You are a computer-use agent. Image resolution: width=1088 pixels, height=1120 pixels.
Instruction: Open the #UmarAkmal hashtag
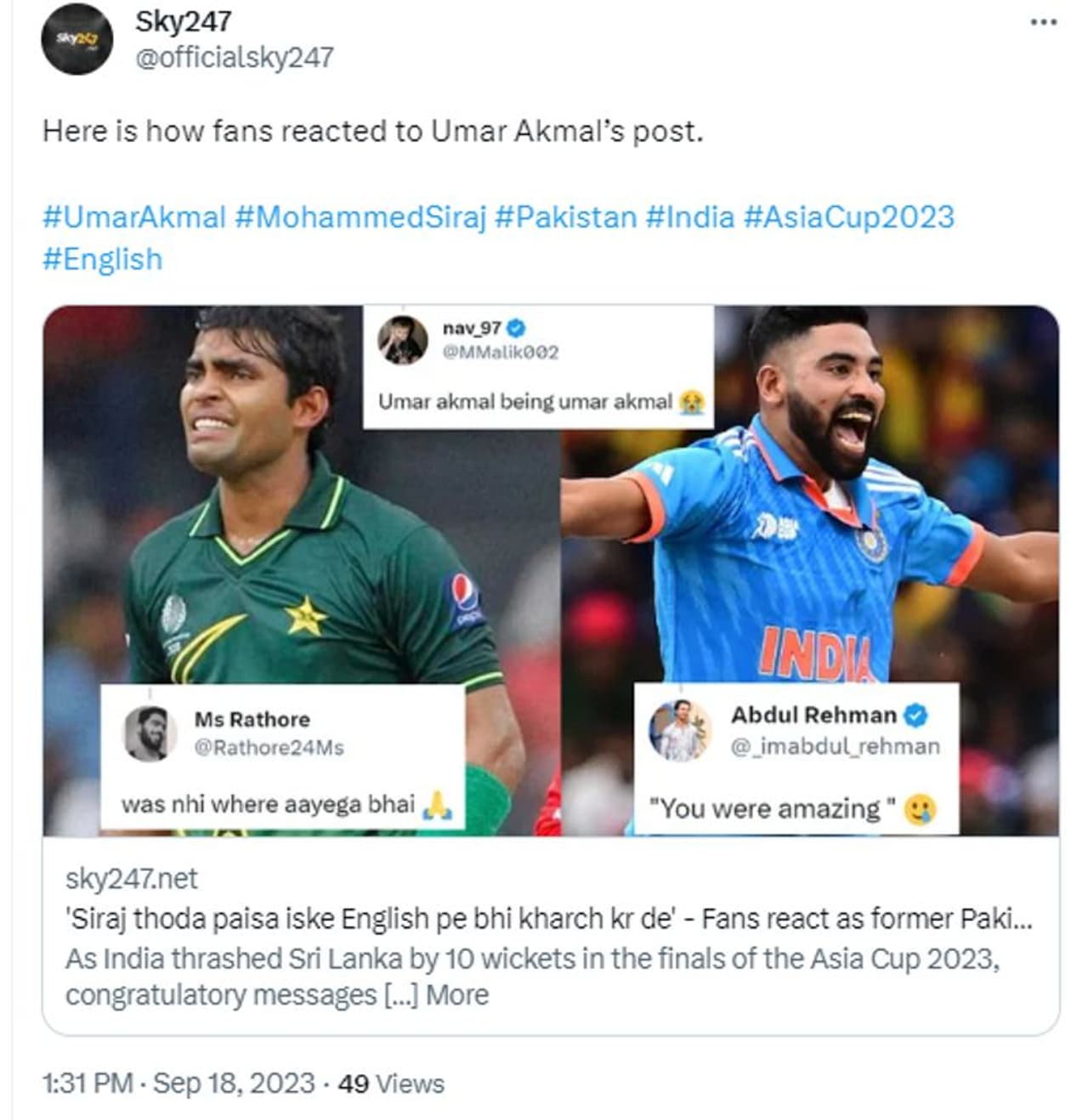(134, 218)
